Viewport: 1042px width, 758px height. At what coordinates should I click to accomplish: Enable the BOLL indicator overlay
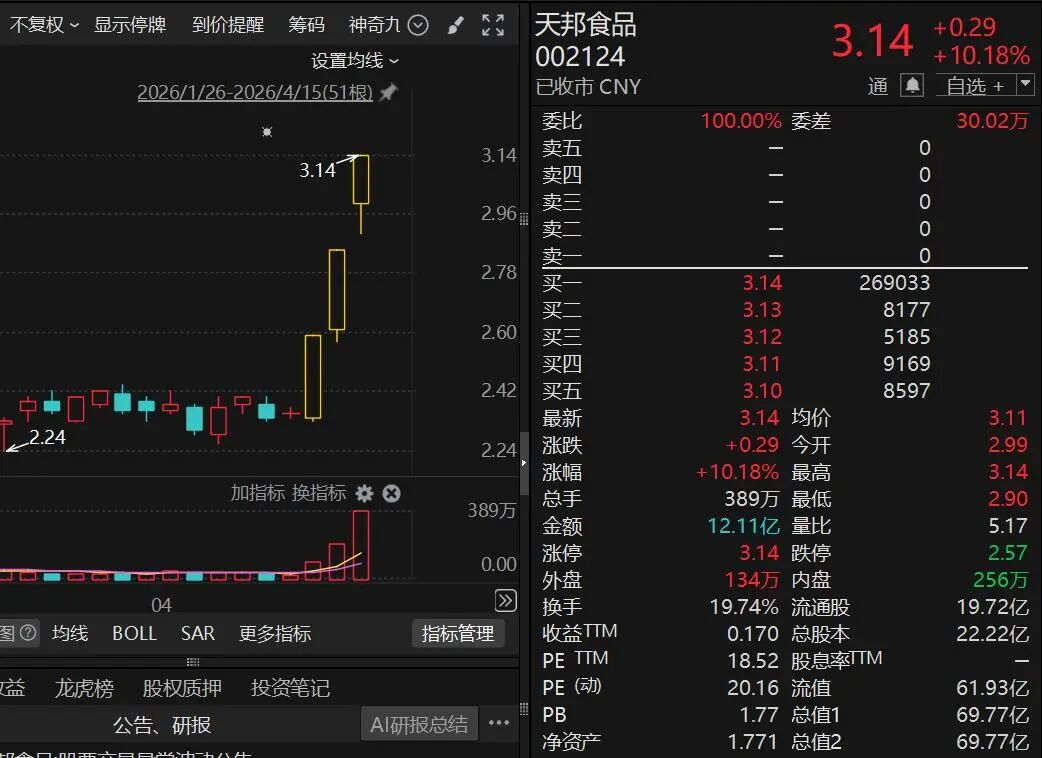134,633
